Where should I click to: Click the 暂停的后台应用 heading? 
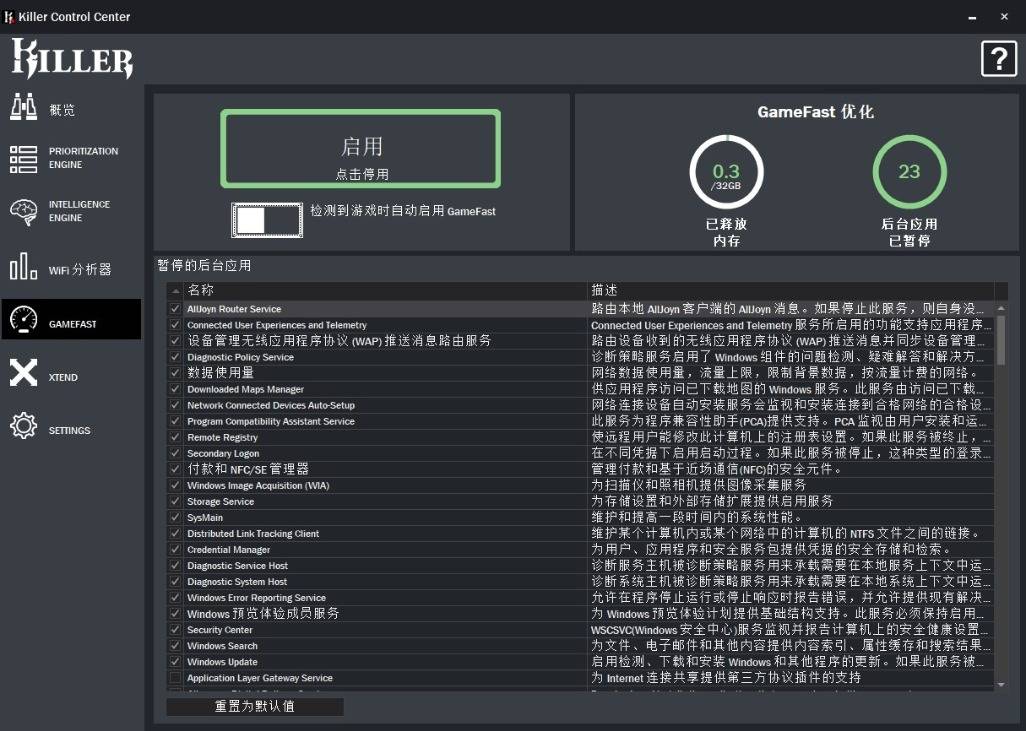204,266
